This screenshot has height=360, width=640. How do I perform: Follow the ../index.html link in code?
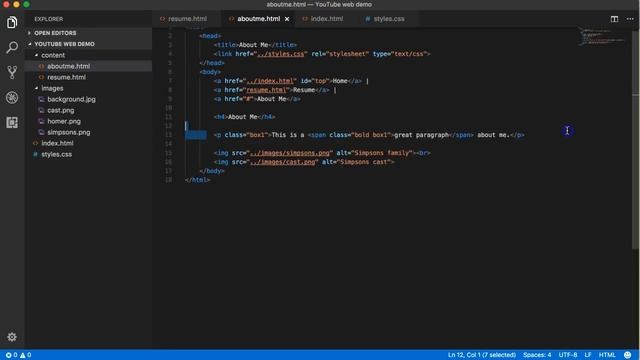point(270,81)
